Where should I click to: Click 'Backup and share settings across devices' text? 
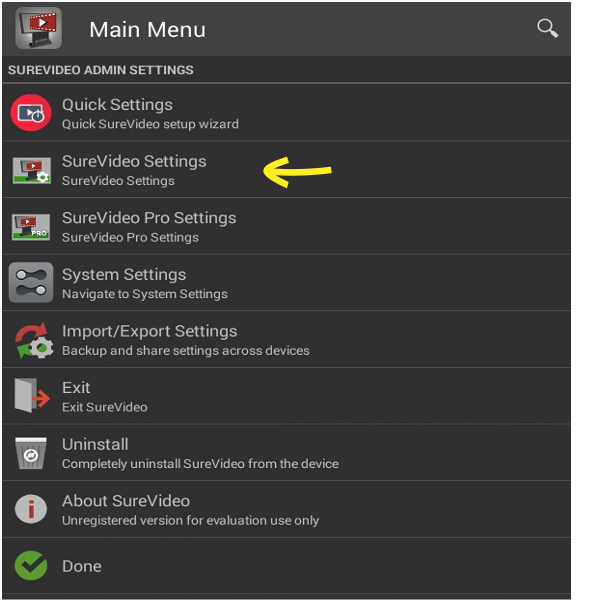click(x=186, y=351)
